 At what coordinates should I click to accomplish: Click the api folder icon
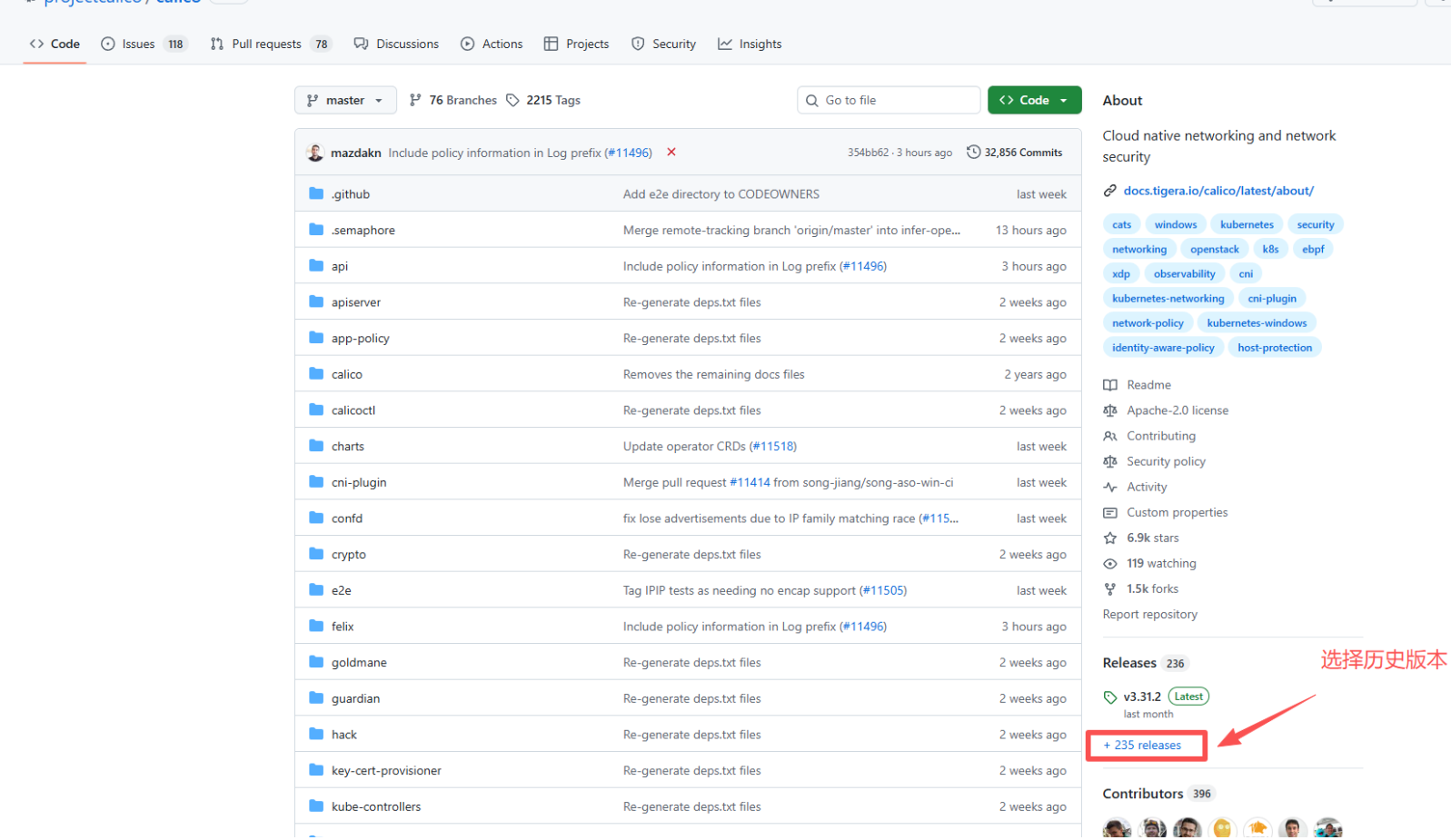tap(316, 265)
